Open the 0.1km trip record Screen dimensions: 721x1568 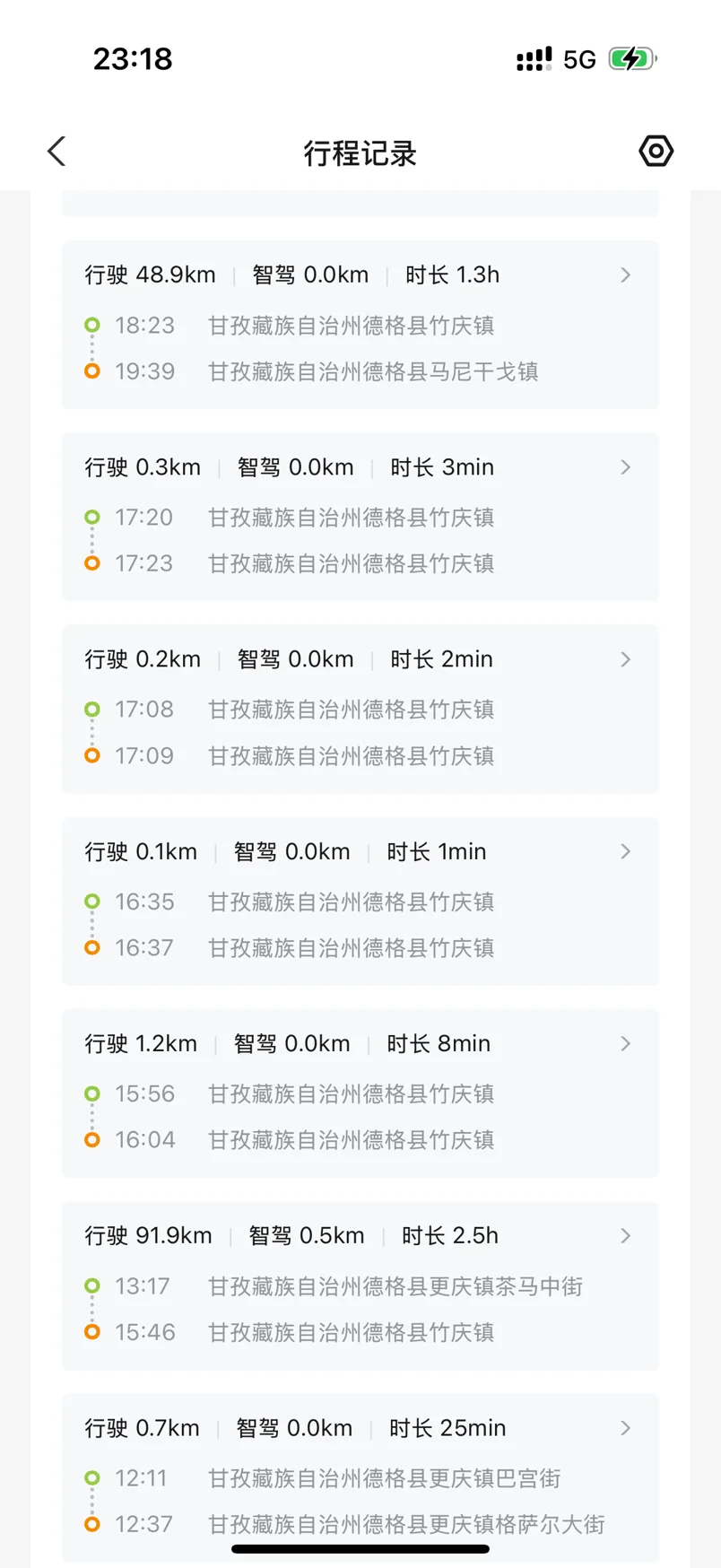[x=360, y=901]
